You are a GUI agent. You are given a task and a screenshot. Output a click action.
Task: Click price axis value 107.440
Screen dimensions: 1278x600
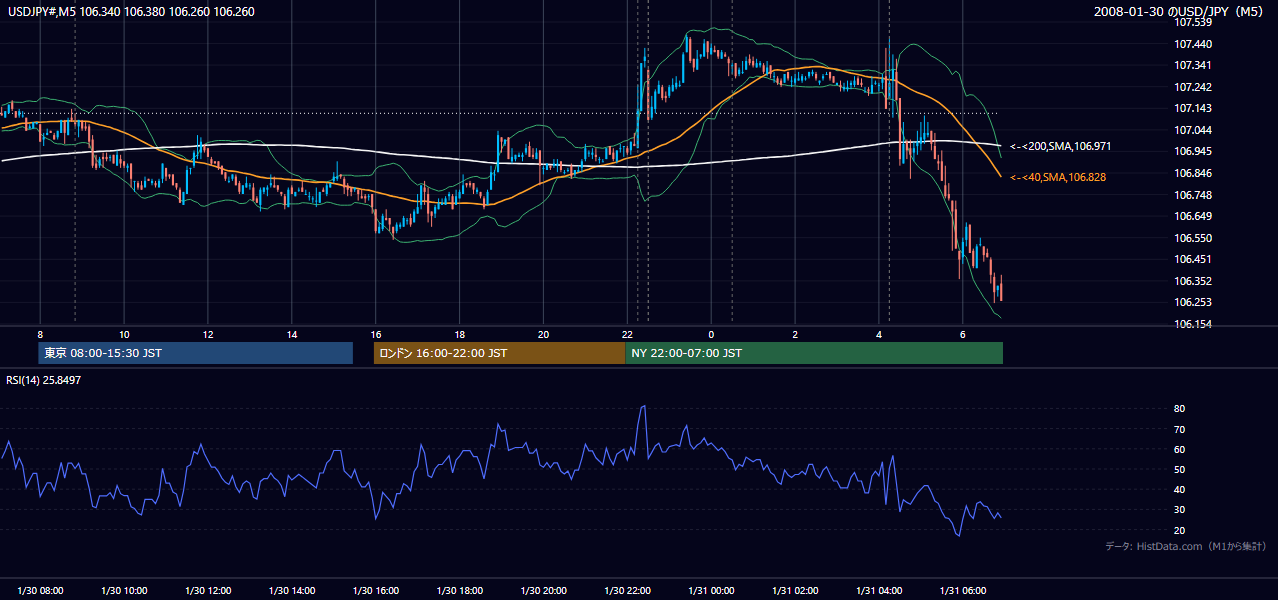coord(1193,44)
